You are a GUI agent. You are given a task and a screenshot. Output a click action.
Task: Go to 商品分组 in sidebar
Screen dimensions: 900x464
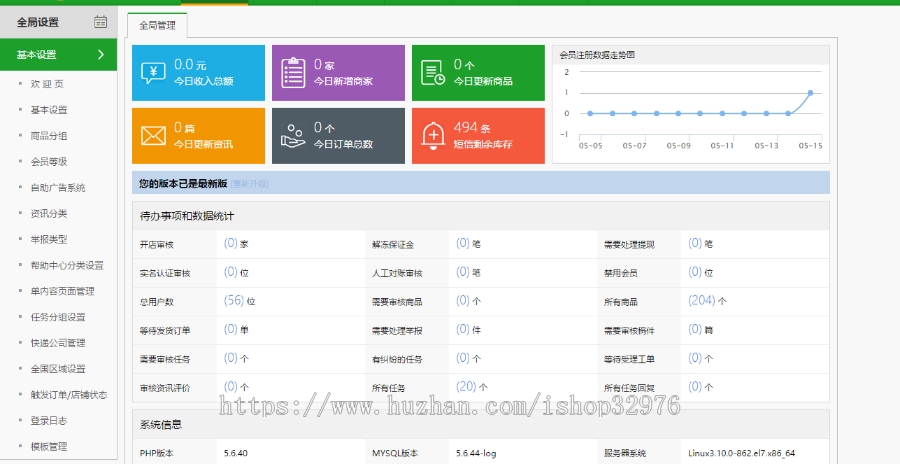49,136
